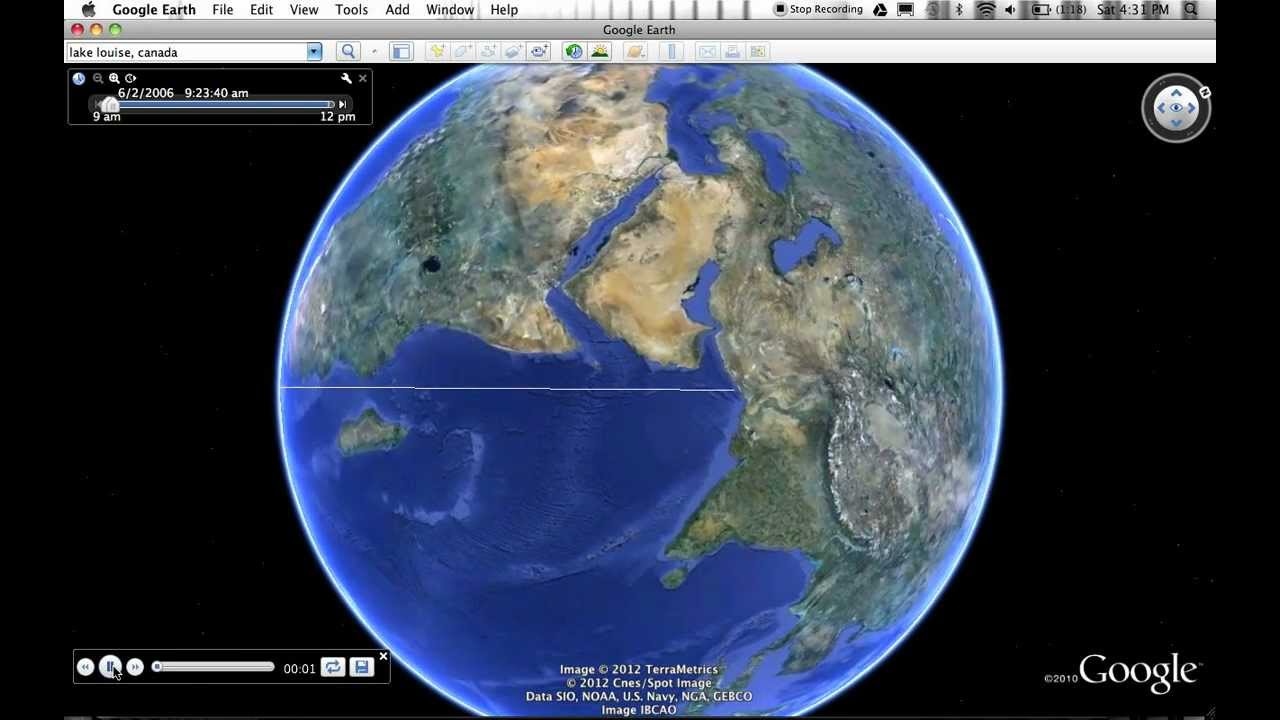The width and height of the screenshot is (1280, 720).
Task: Open the Edit menu
Action: pos(261,10)
